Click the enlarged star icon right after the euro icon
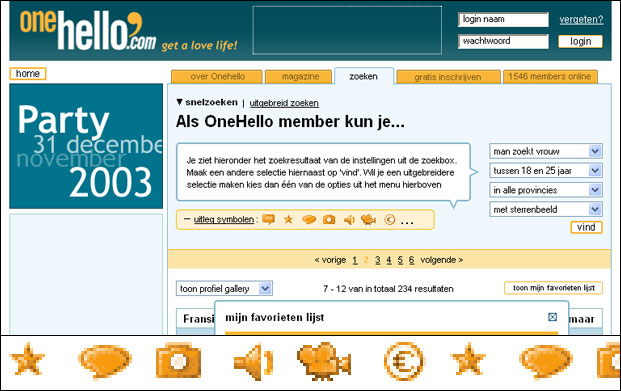 (x=468, y=360)
